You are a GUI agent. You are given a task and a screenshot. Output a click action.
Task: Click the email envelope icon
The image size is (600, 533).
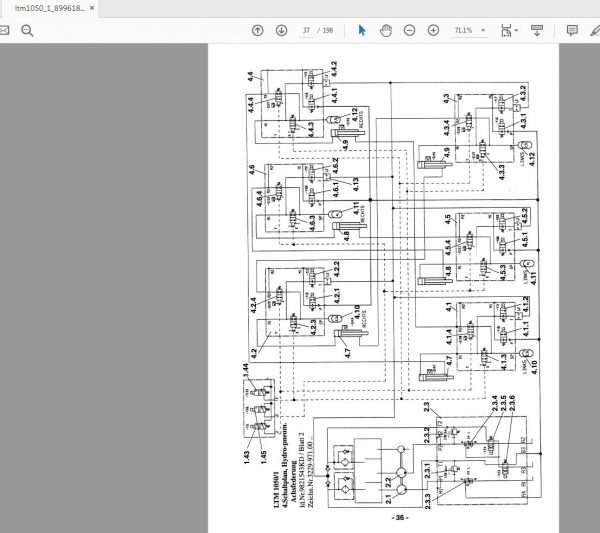[4, 30]
